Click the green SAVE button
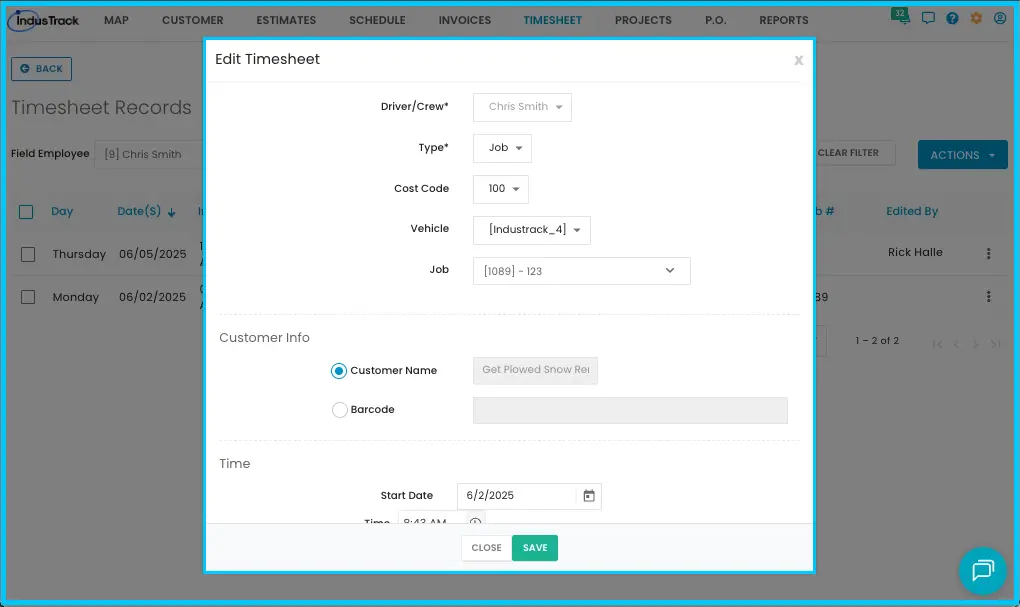 point(535,548)
